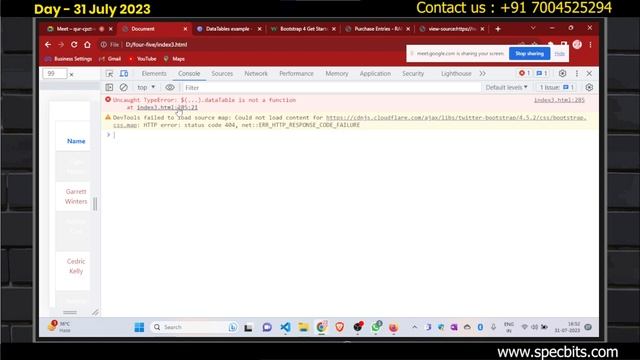Open WhatsApp from the taskbar

pyautogui.click(x=376, y=327)
